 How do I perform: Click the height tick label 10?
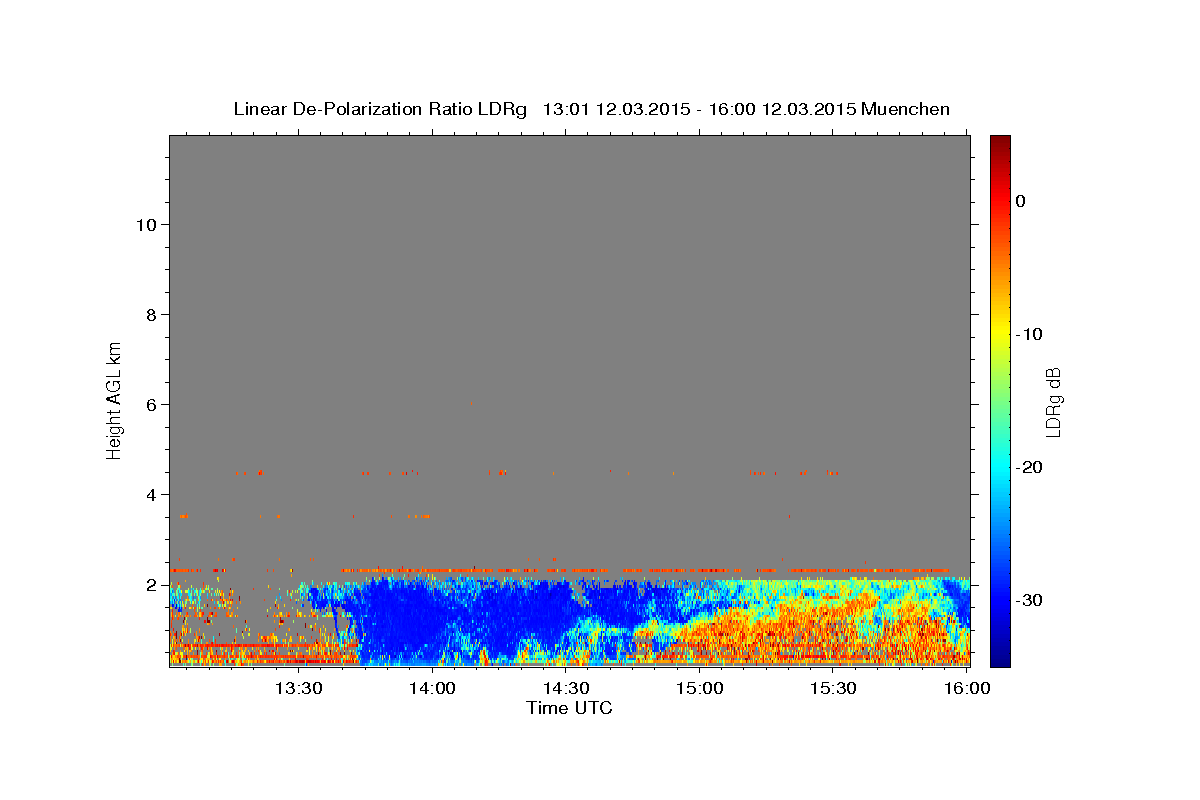145,224
